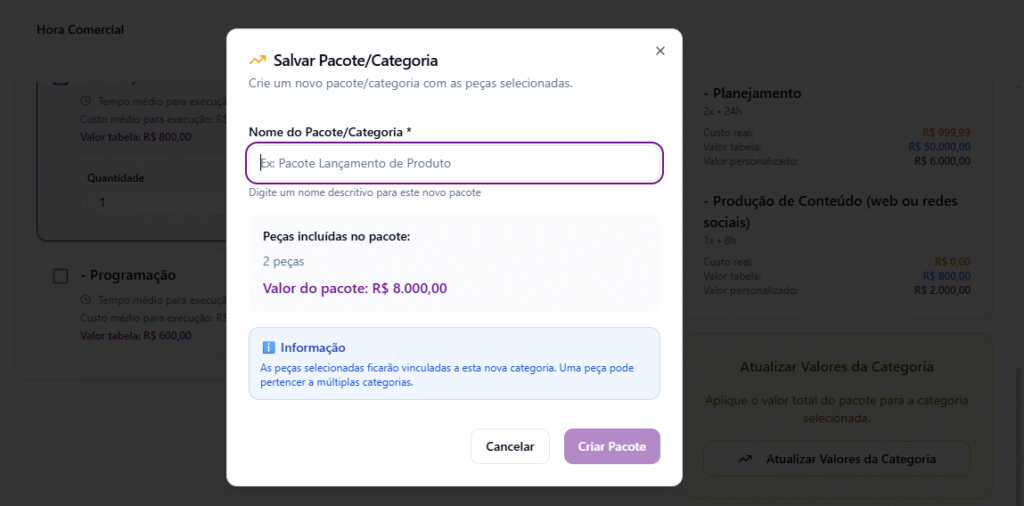Focus the Nome do Pacote/Categoria field
The height and width of the screenshot is (506, 1024).
(454, 163)
